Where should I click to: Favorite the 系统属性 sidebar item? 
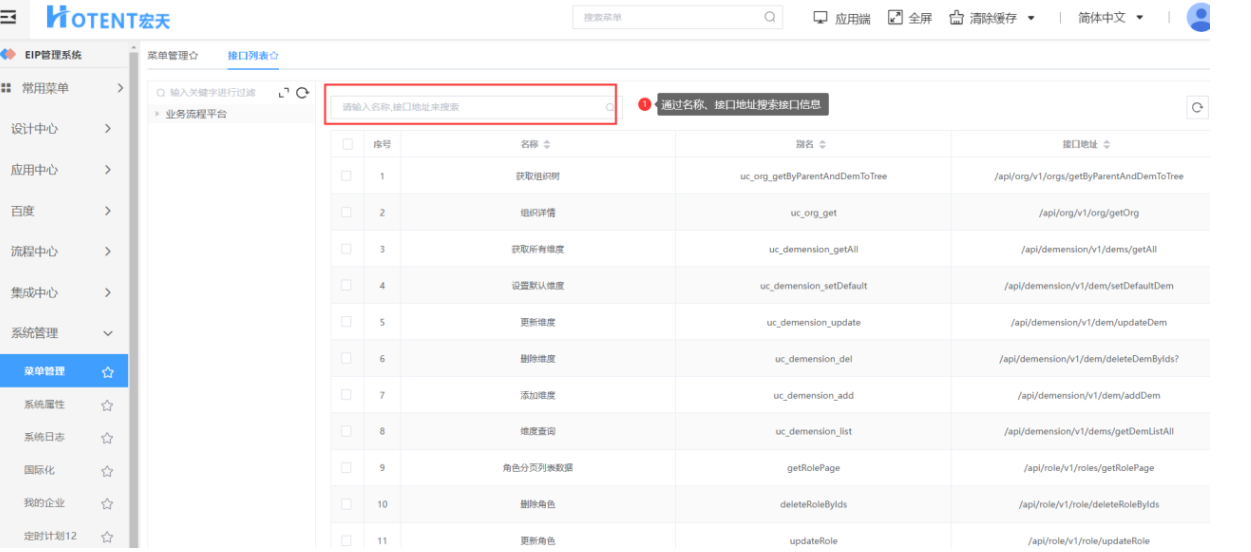(x=107, y=405)
